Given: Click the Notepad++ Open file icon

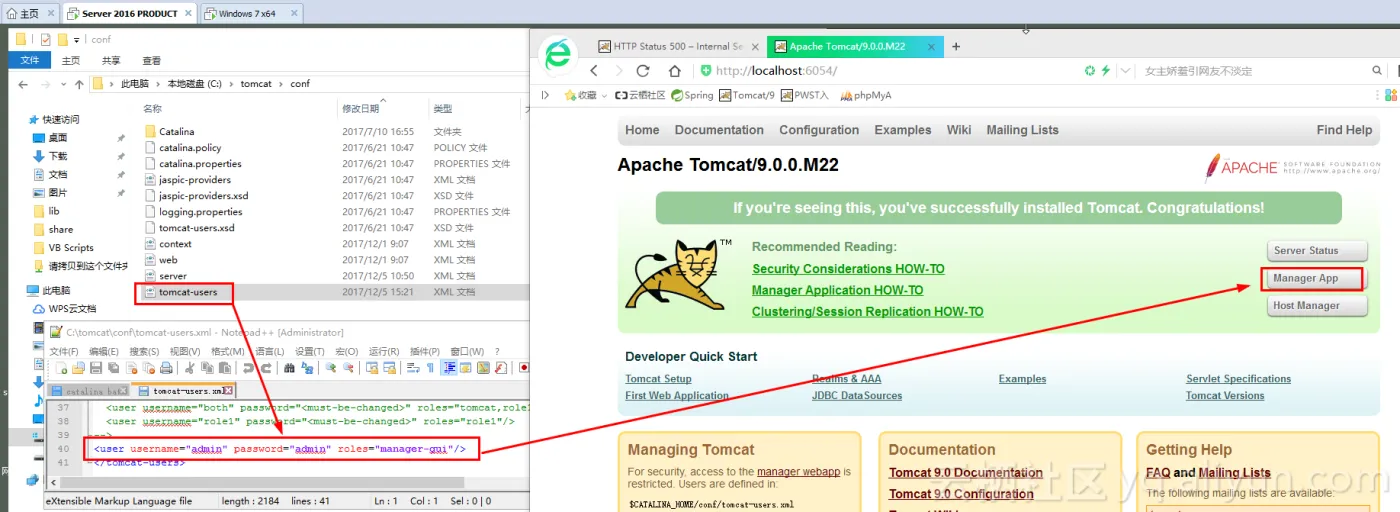Looking at the screenshot, I should coord(78,368).
